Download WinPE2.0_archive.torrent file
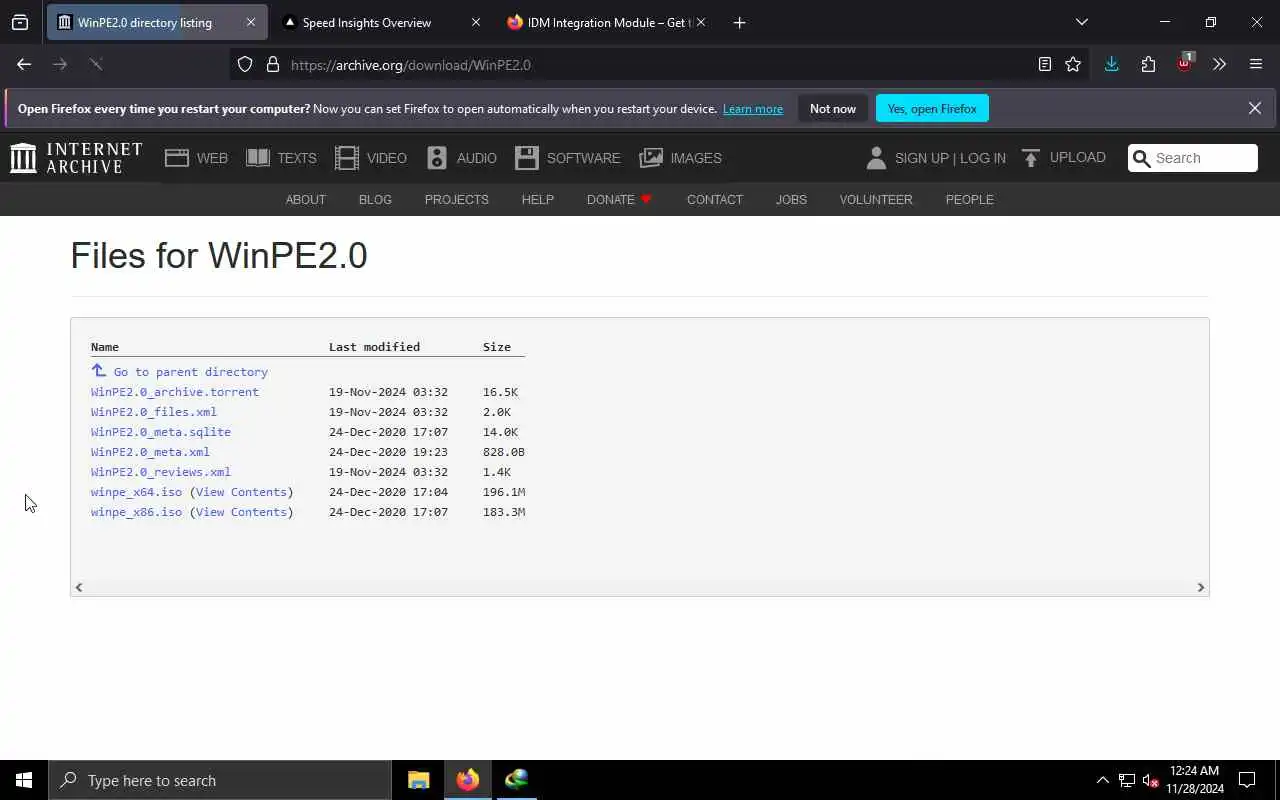The width and height of the screenshot is (1280, 800). pyautogui.click(x=174, y=392)
